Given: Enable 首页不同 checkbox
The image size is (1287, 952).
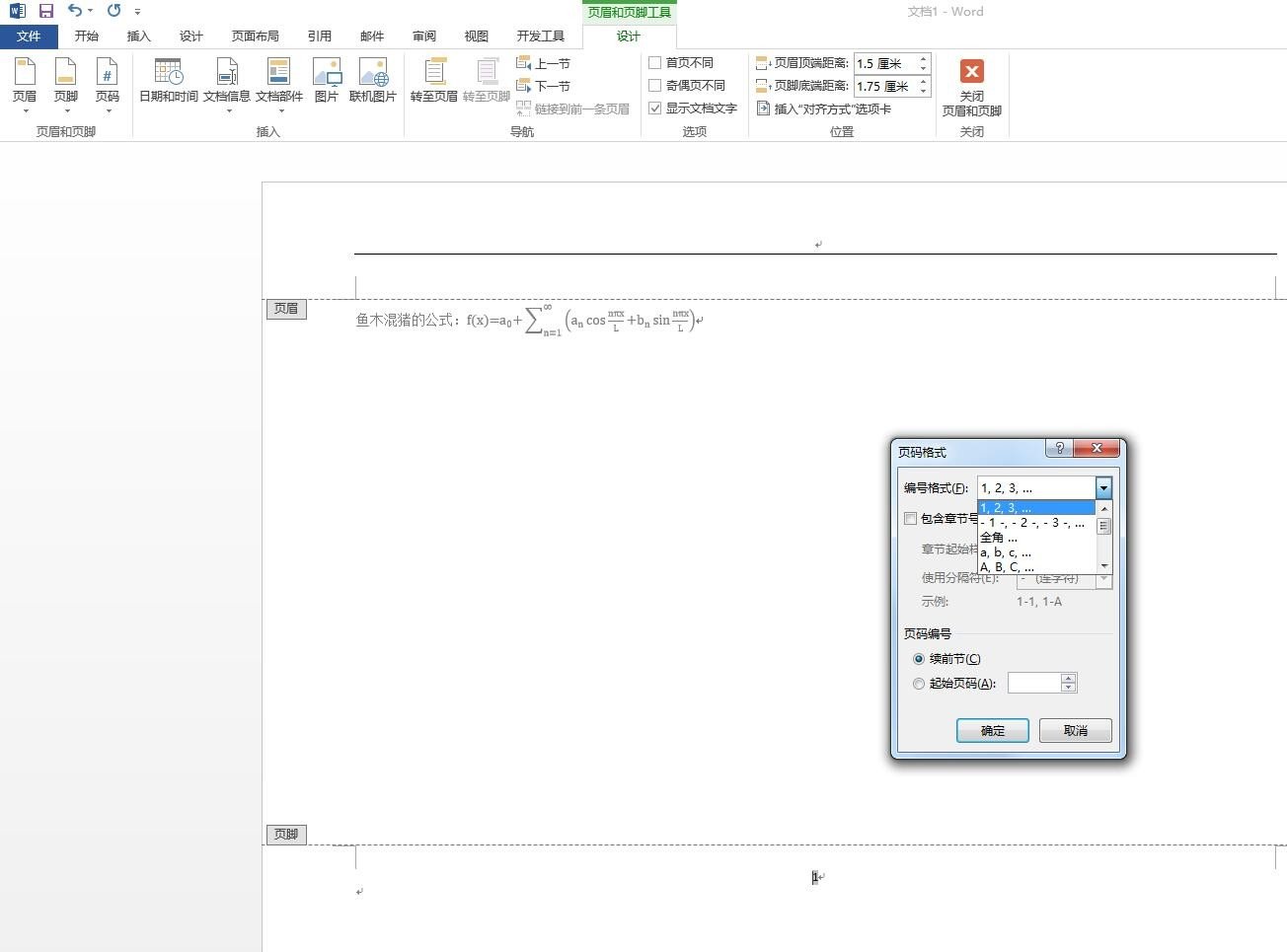Looking at the screenshot, I should (x=655, y=62).
